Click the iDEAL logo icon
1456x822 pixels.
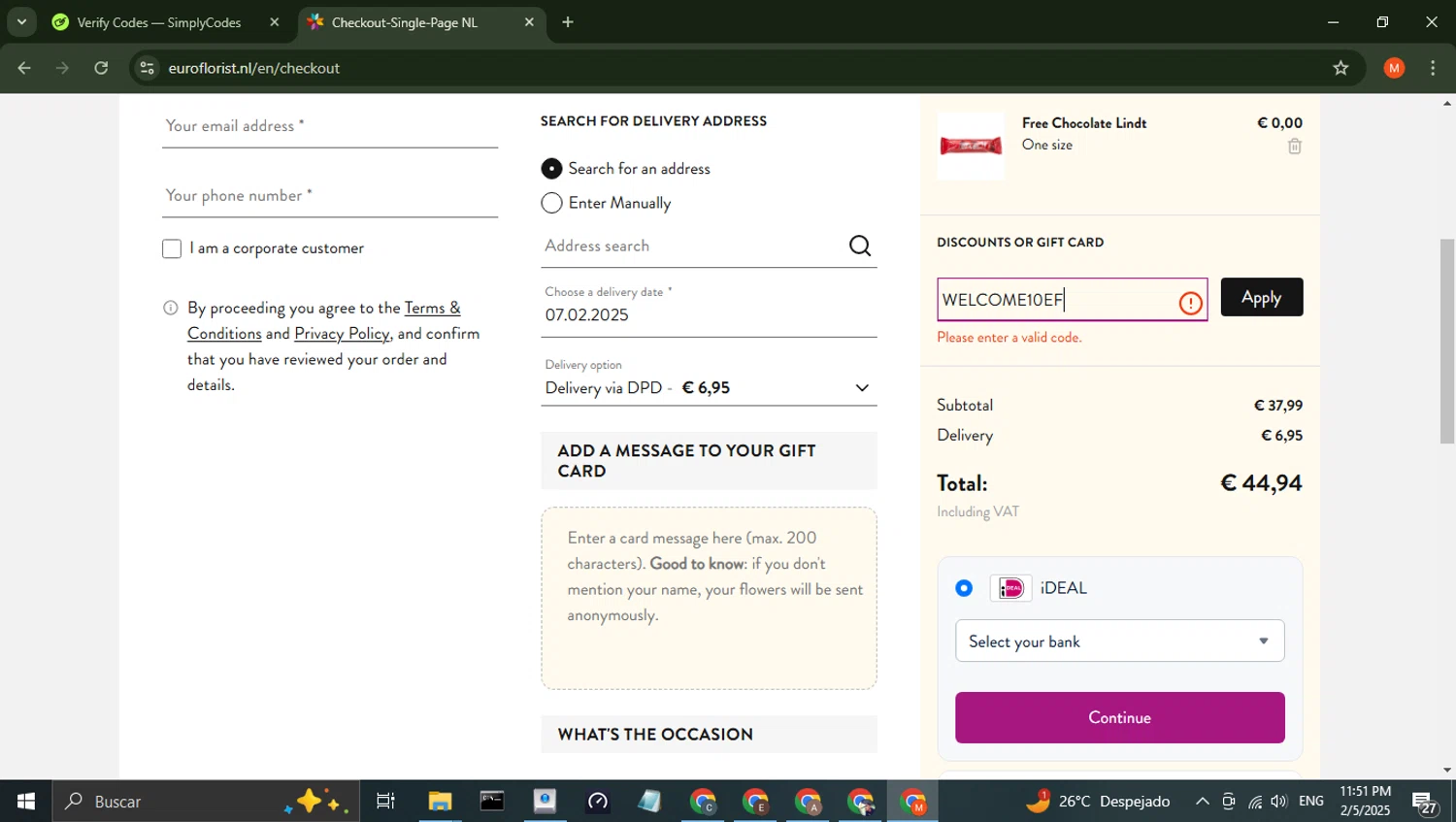point(1010,588)
